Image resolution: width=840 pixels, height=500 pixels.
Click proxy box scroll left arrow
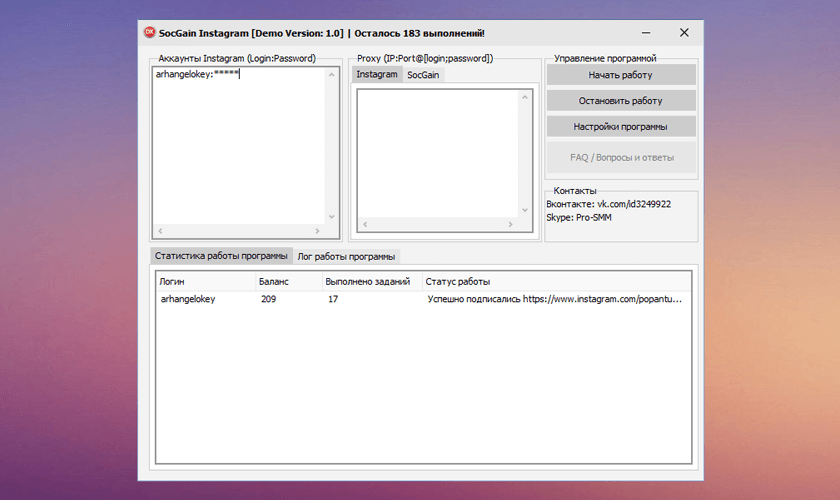(365, 224)
